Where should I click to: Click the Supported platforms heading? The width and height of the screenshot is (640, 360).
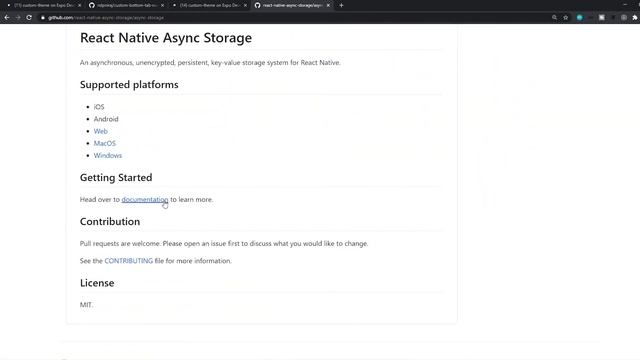point(129,84)
